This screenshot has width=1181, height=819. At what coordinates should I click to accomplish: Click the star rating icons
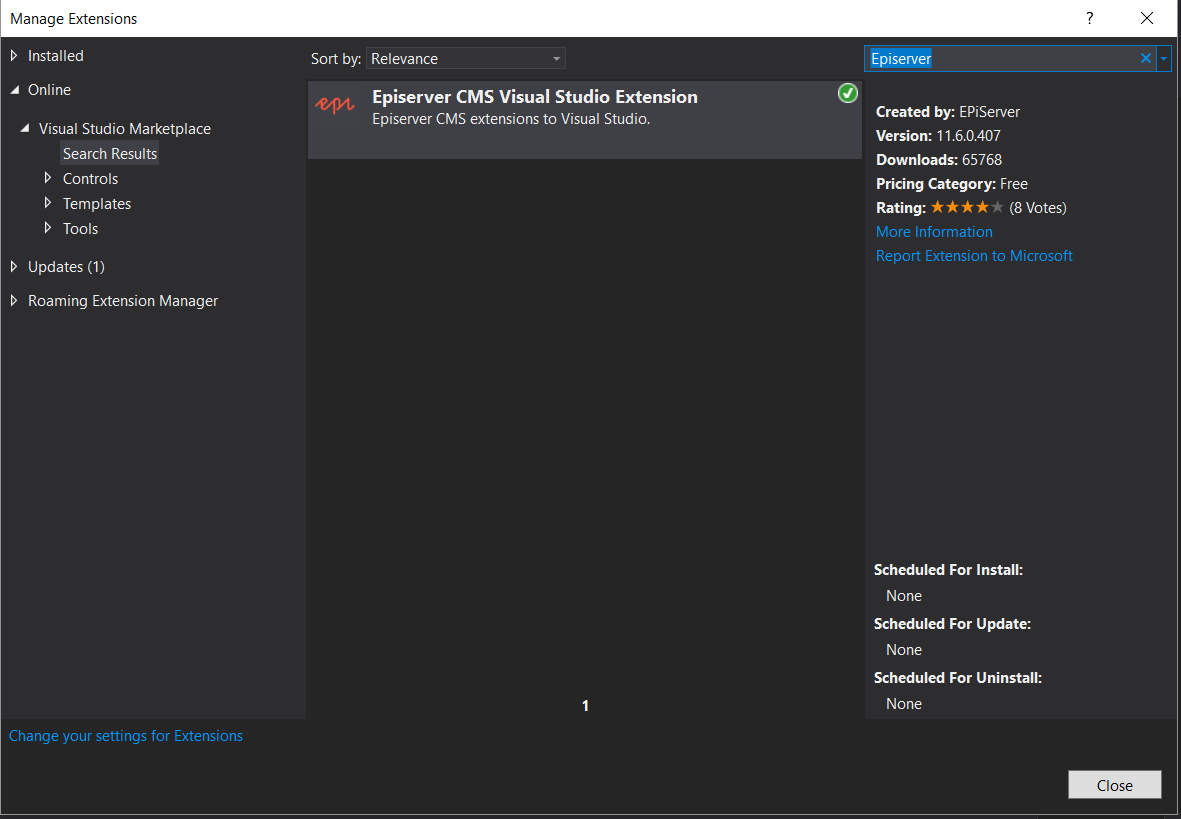966,208
